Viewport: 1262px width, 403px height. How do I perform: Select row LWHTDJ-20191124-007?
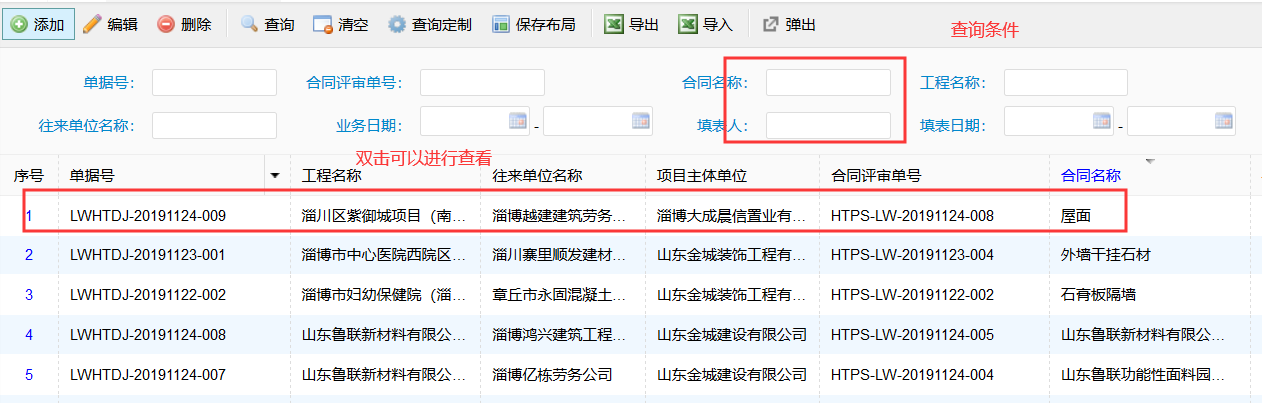coord(630,375)
